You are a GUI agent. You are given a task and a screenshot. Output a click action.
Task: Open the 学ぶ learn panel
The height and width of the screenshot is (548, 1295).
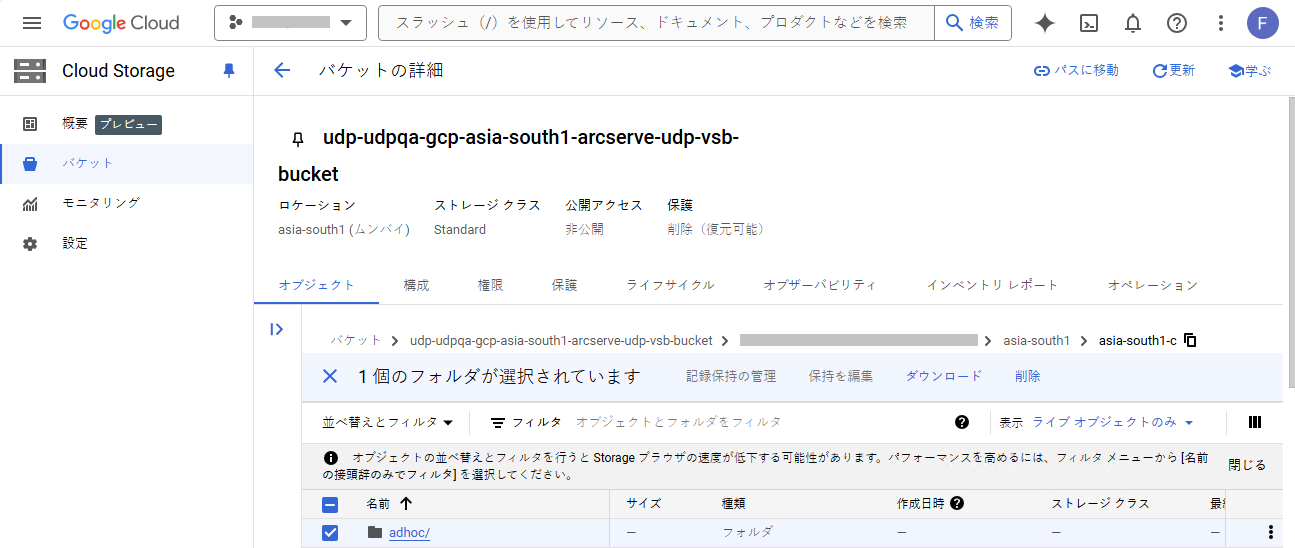point(1249,71)
